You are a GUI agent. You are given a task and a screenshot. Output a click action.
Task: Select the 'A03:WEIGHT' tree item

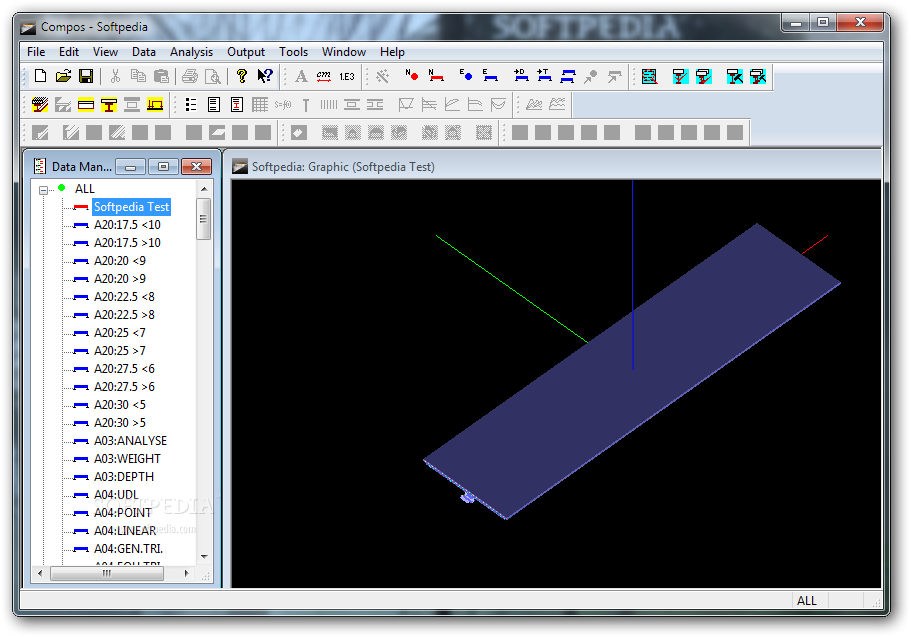[127, 459]
